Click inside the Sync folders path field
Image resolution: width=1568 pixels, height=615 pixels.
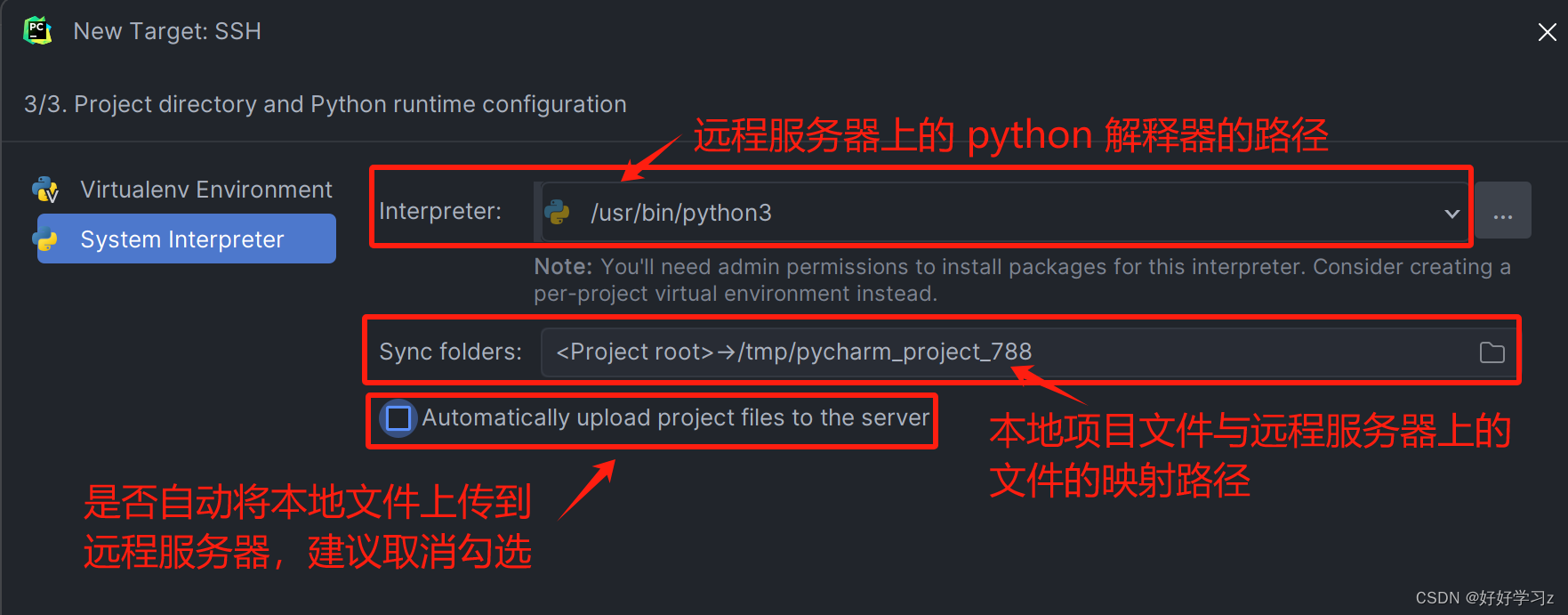[x=793, y=352]
